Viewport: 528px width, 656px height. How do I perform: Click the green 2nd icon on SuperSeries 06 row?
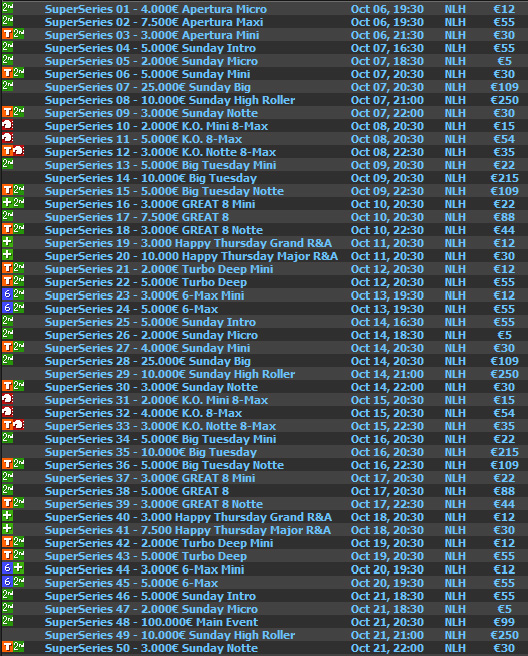(x=19, y=73)
